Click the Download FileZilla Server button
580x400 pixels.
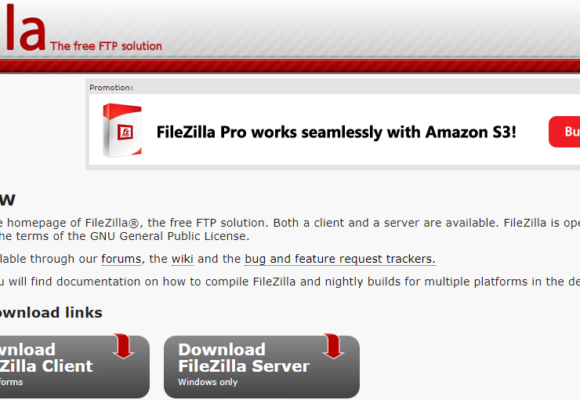pos(262,367)
